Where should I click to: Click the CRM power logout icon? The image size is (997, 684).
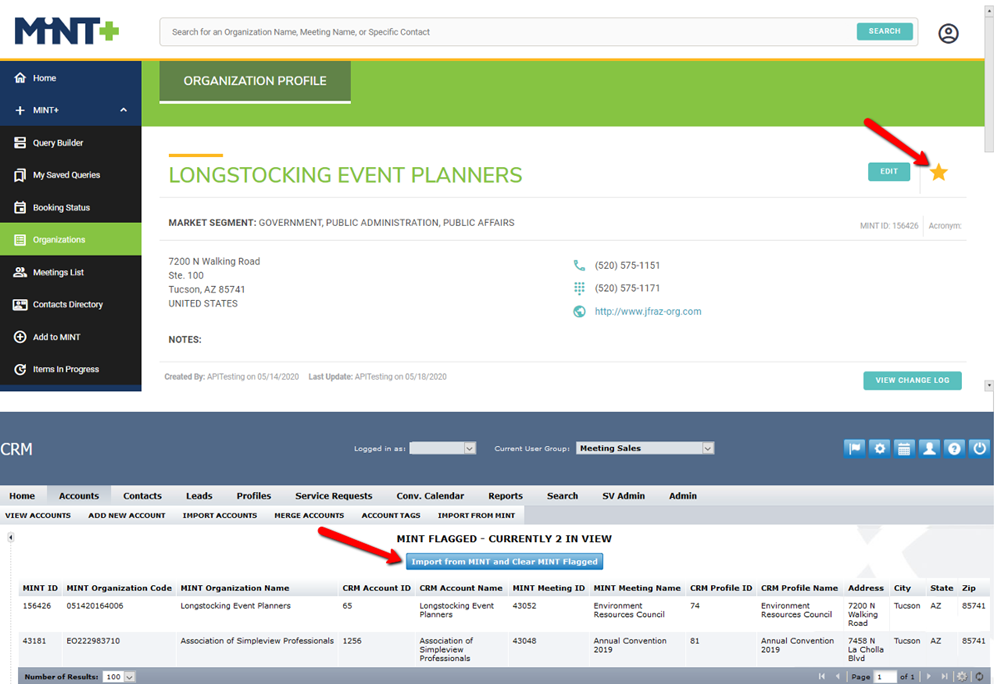click(979, 449)
